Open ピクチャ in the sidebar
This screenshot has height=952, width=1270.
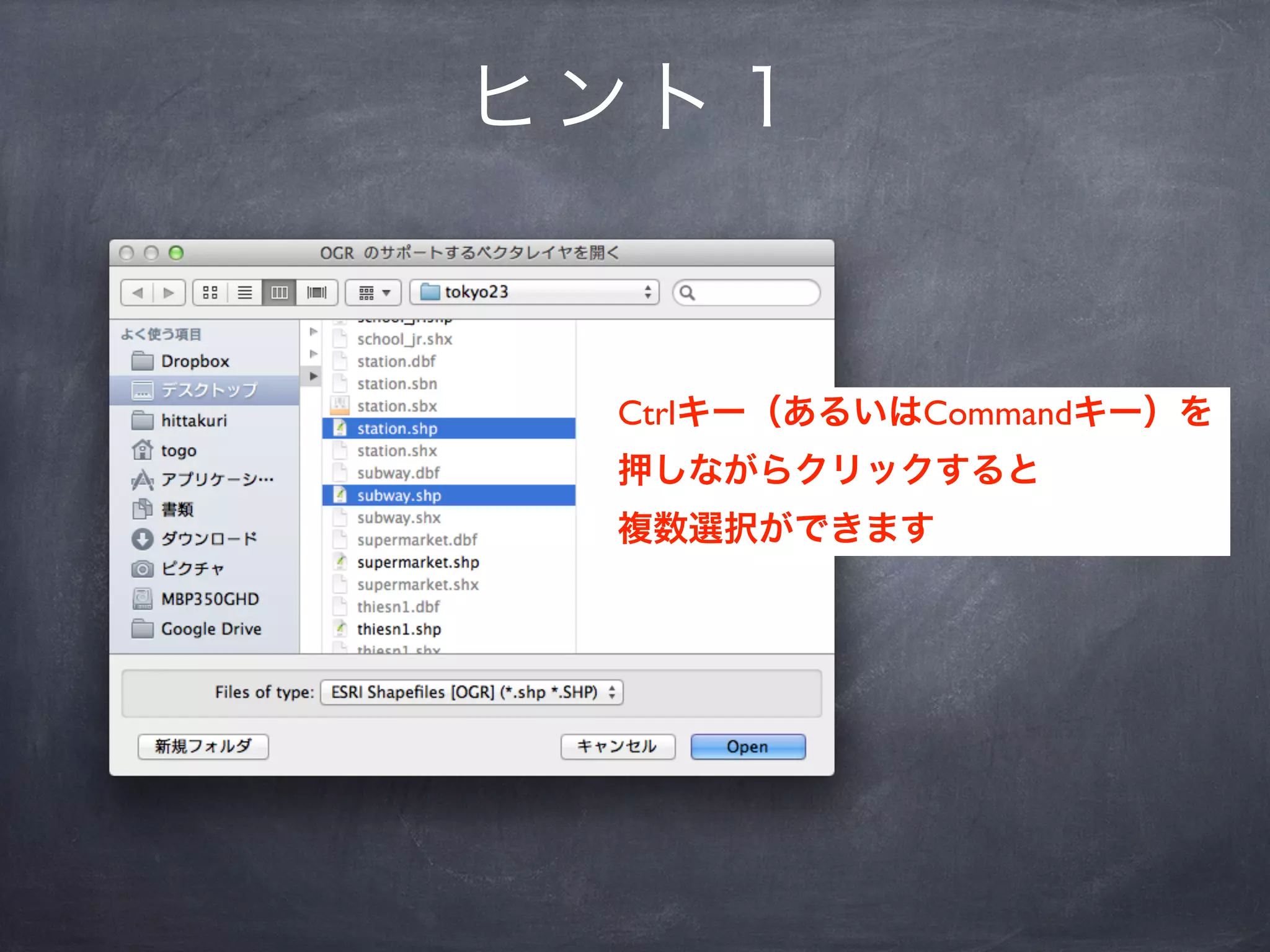(204, 568)
